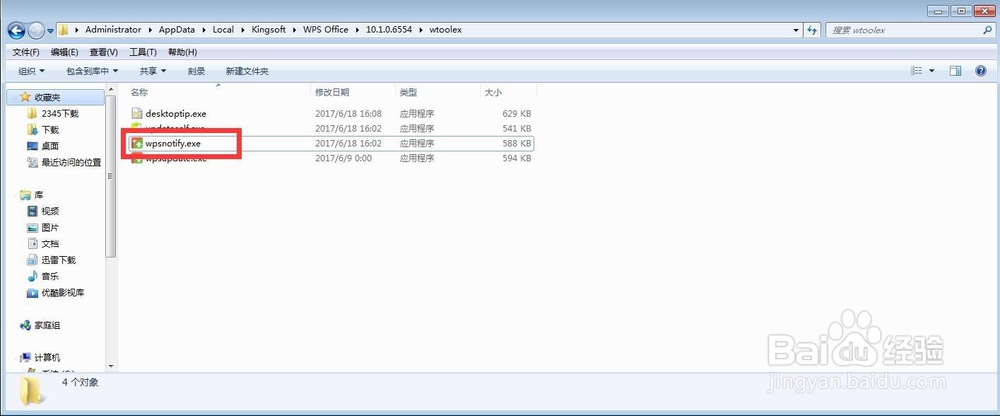Open 2345下载 folder in favorites

60,114
